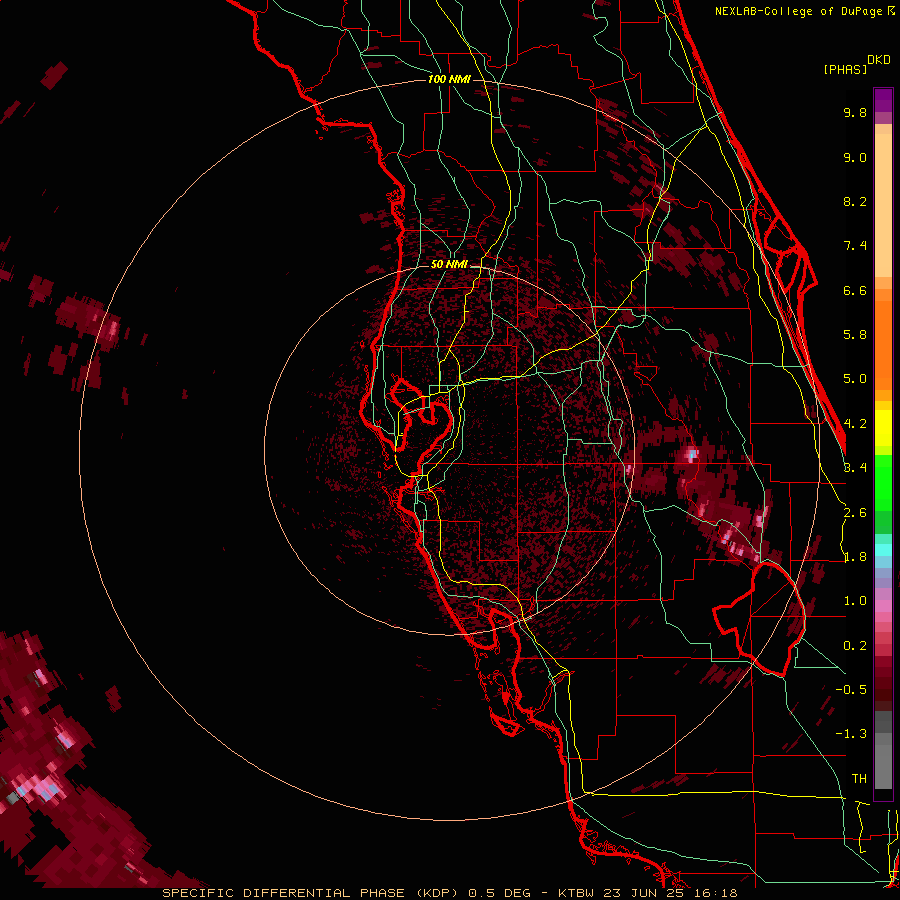Screen dimensions: 900x900
Task: Select the yellow color bar segment
Action: [883, 428]
